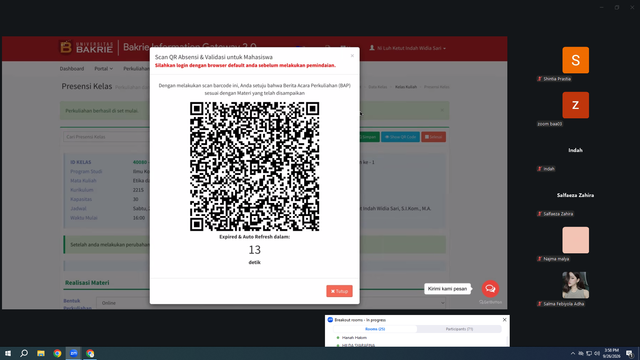Click Salma Febyola Adha's photo thumbnail
Screen dimensions: 640x360
576,285
